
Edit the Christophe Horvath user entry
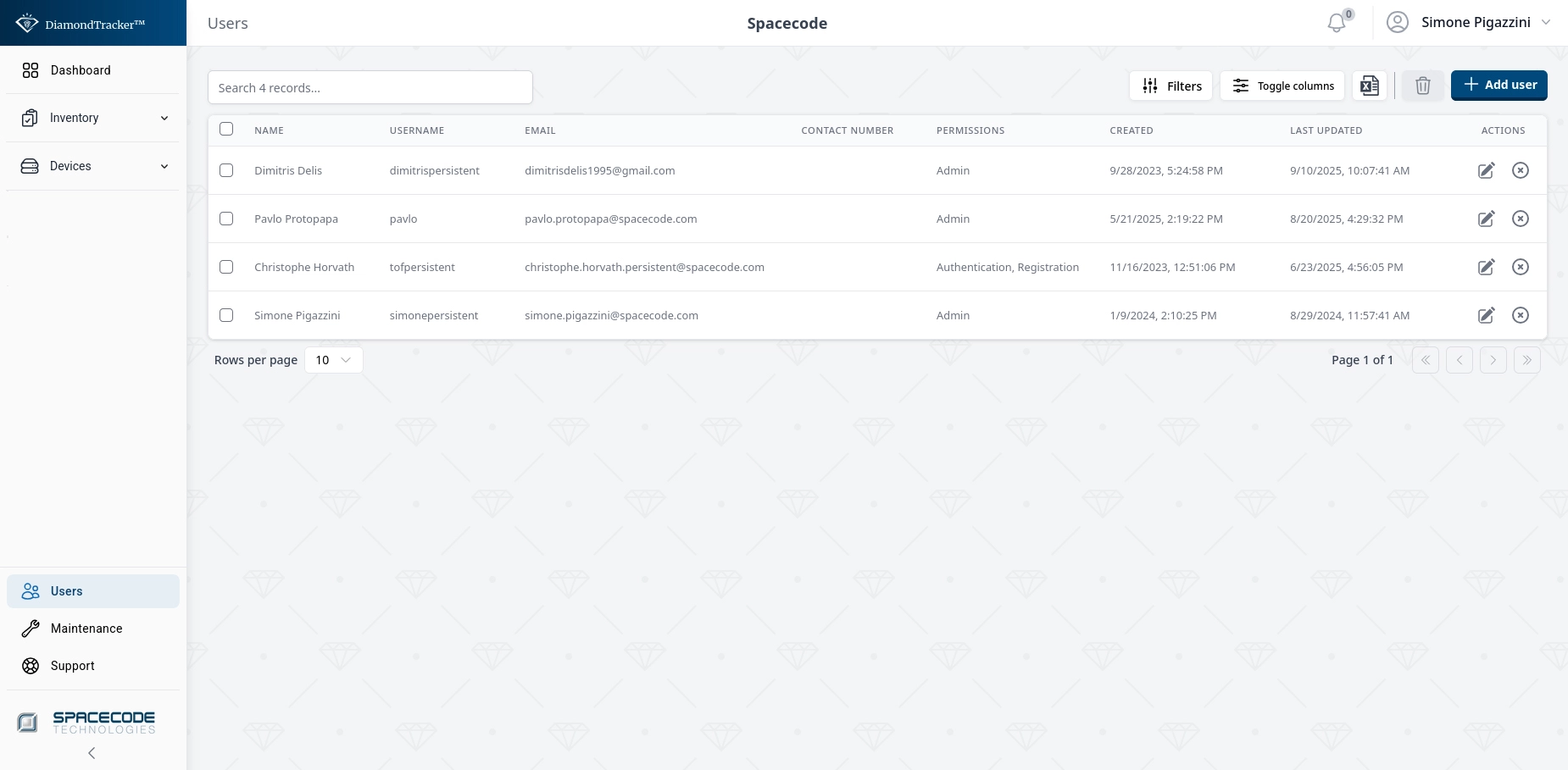click(1486, 267)
